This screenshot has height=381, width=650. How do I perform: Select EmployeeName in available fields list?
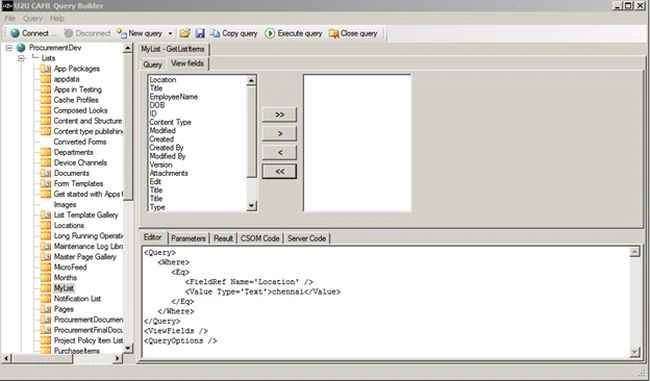(174, 97)
